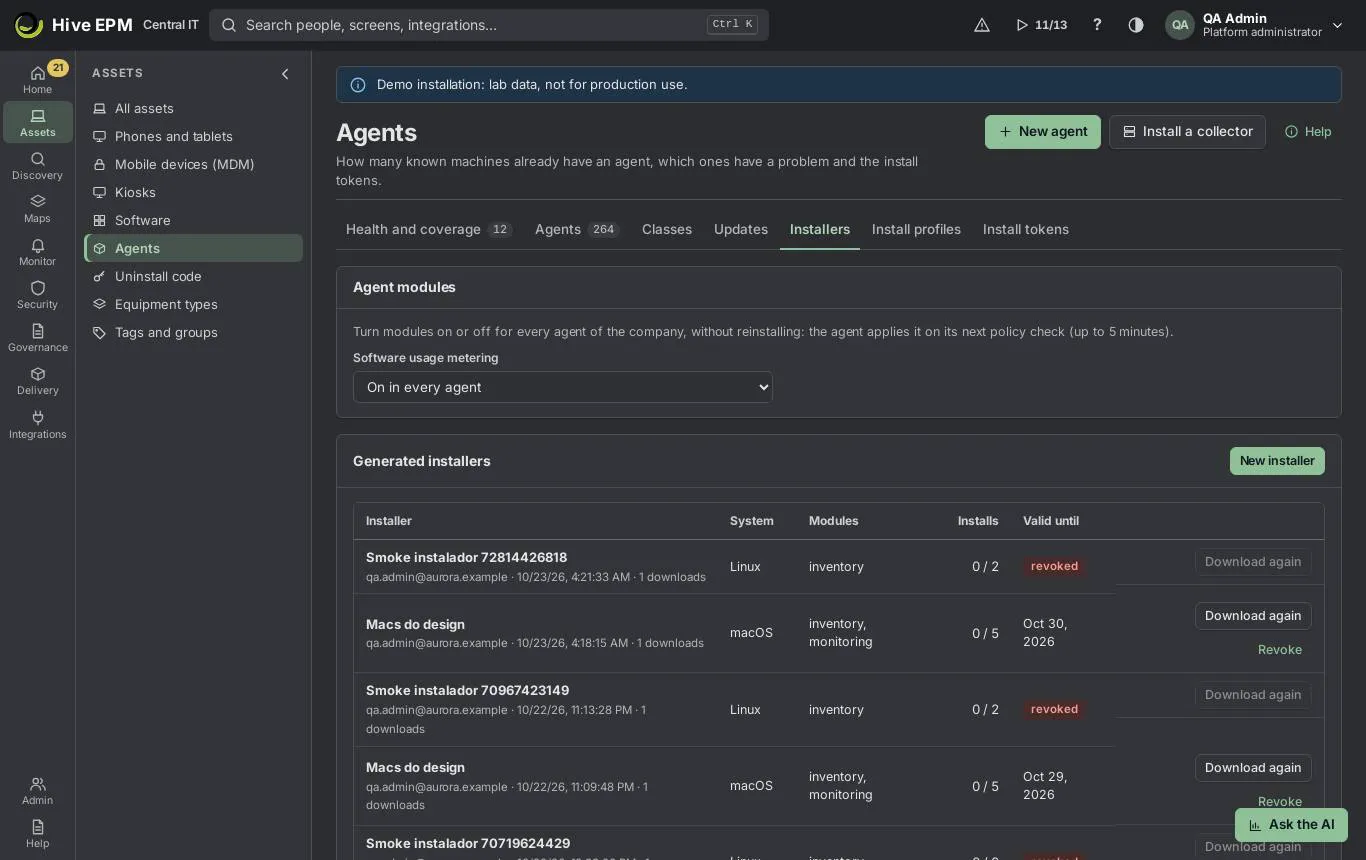Viewport: 1366px width, 860px height.
Task: Open the 11/13 progress play indicator
Action: (x=1041, y=25)
